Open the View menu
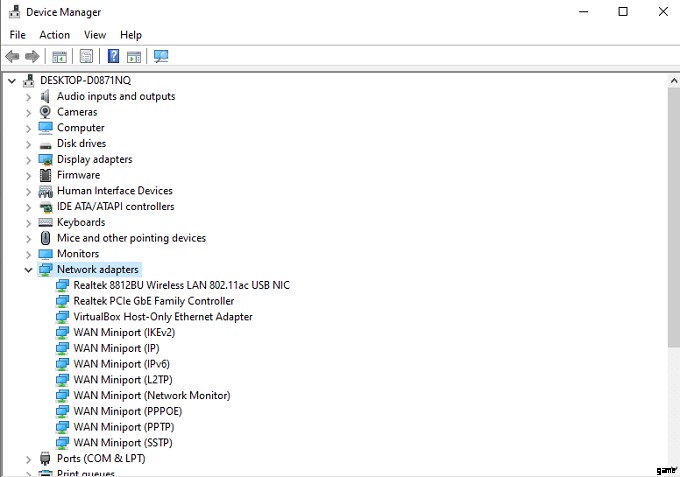Image resolution: width=680 pixels, height=477 pixels. click(95, 35)
